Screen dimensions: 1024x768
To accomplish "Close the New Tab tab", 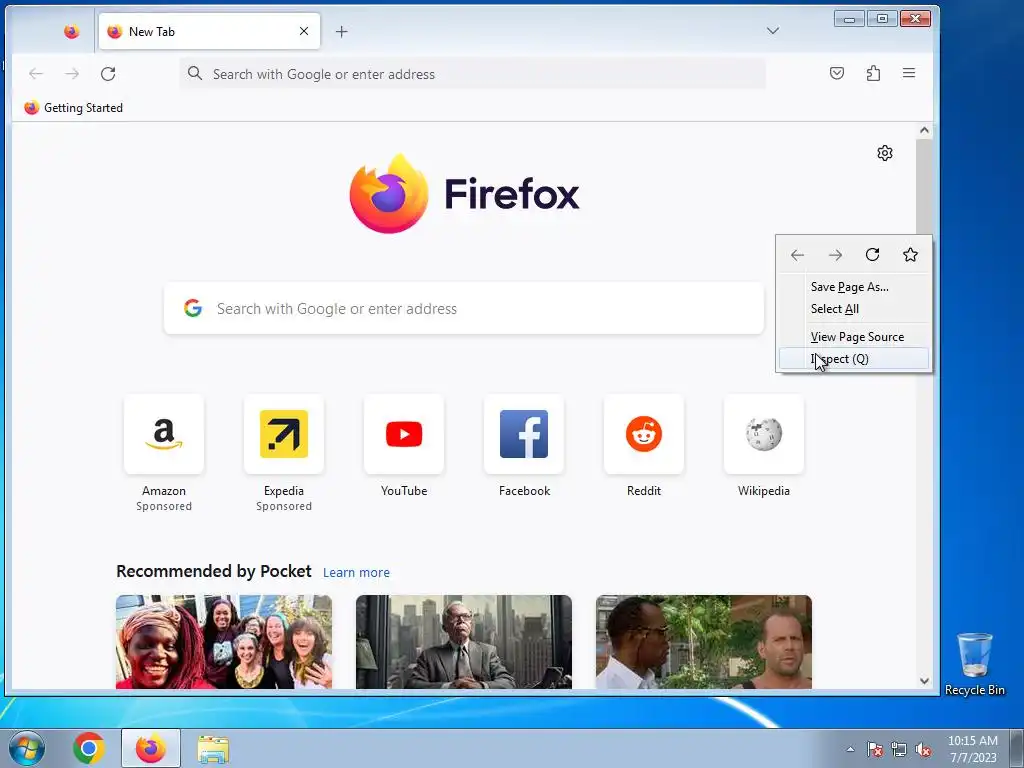I will pos(304,31).
